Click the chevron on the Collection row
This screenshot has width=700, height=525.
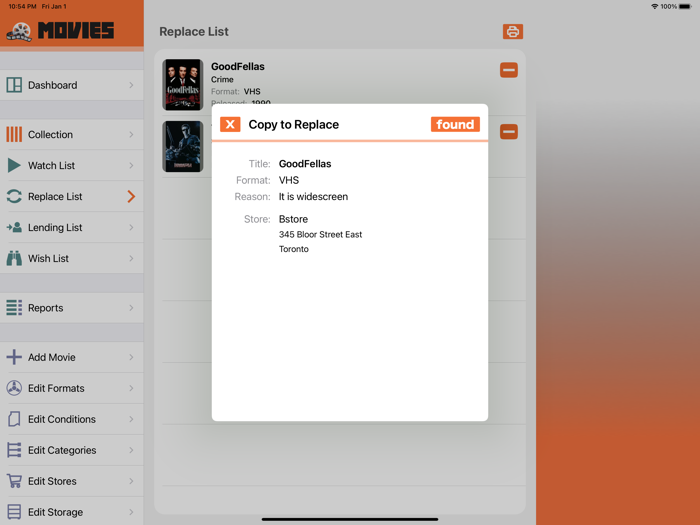(x=131, y=134)
